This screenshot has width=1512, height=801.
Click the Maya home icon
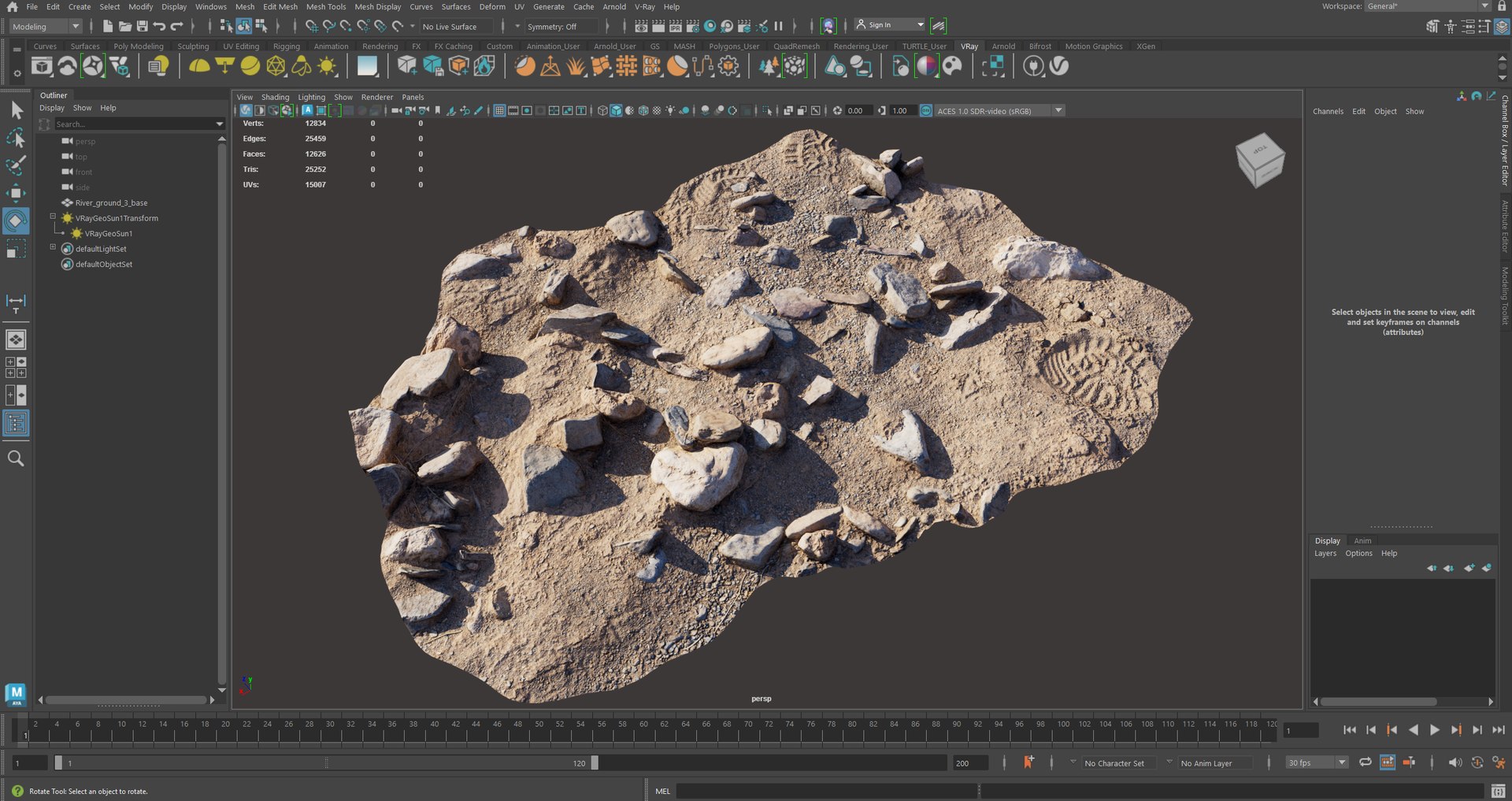pyautogui.click(x=12, y=6)
